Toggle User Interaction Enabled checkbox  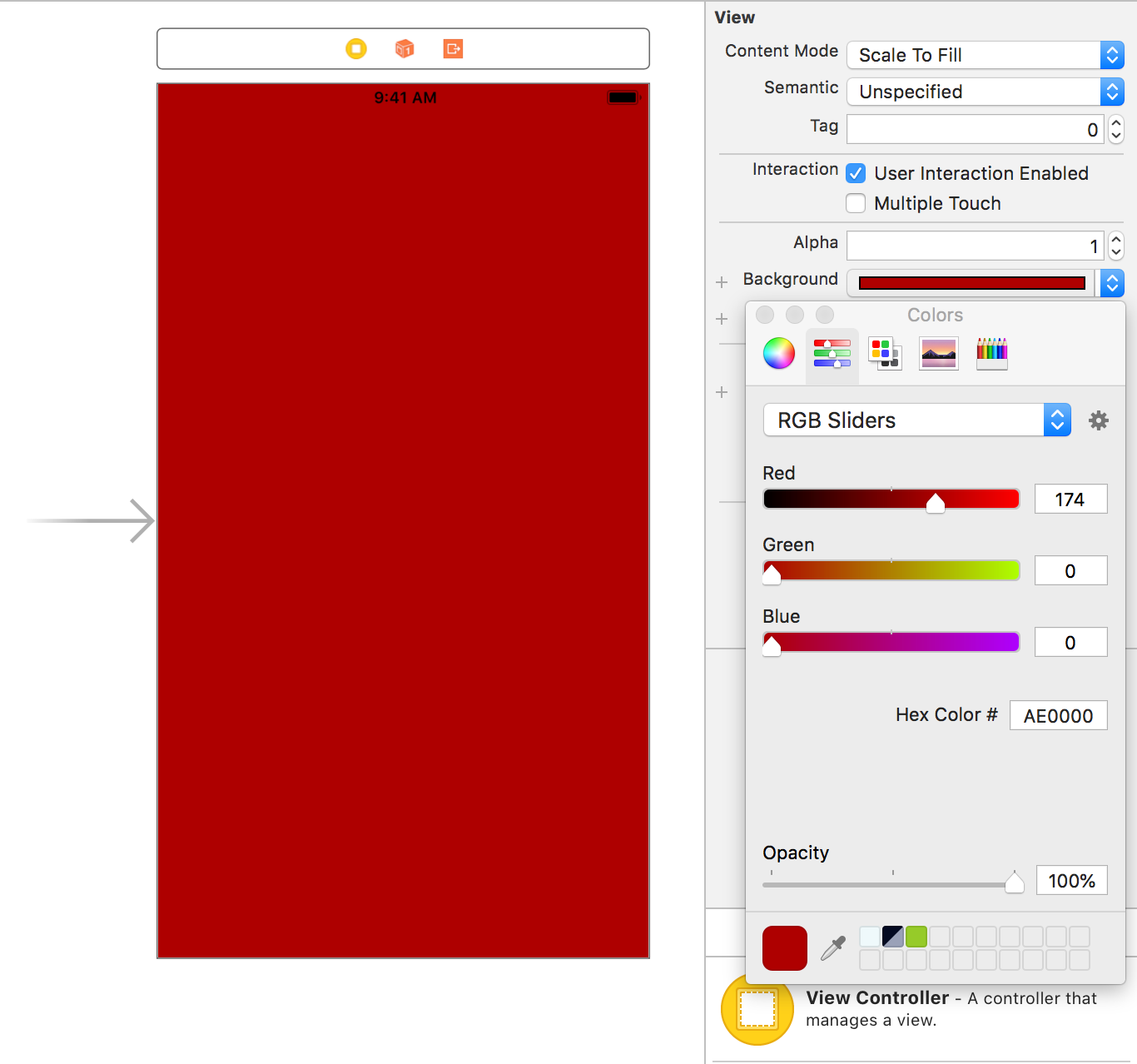(x=856, y=173)
